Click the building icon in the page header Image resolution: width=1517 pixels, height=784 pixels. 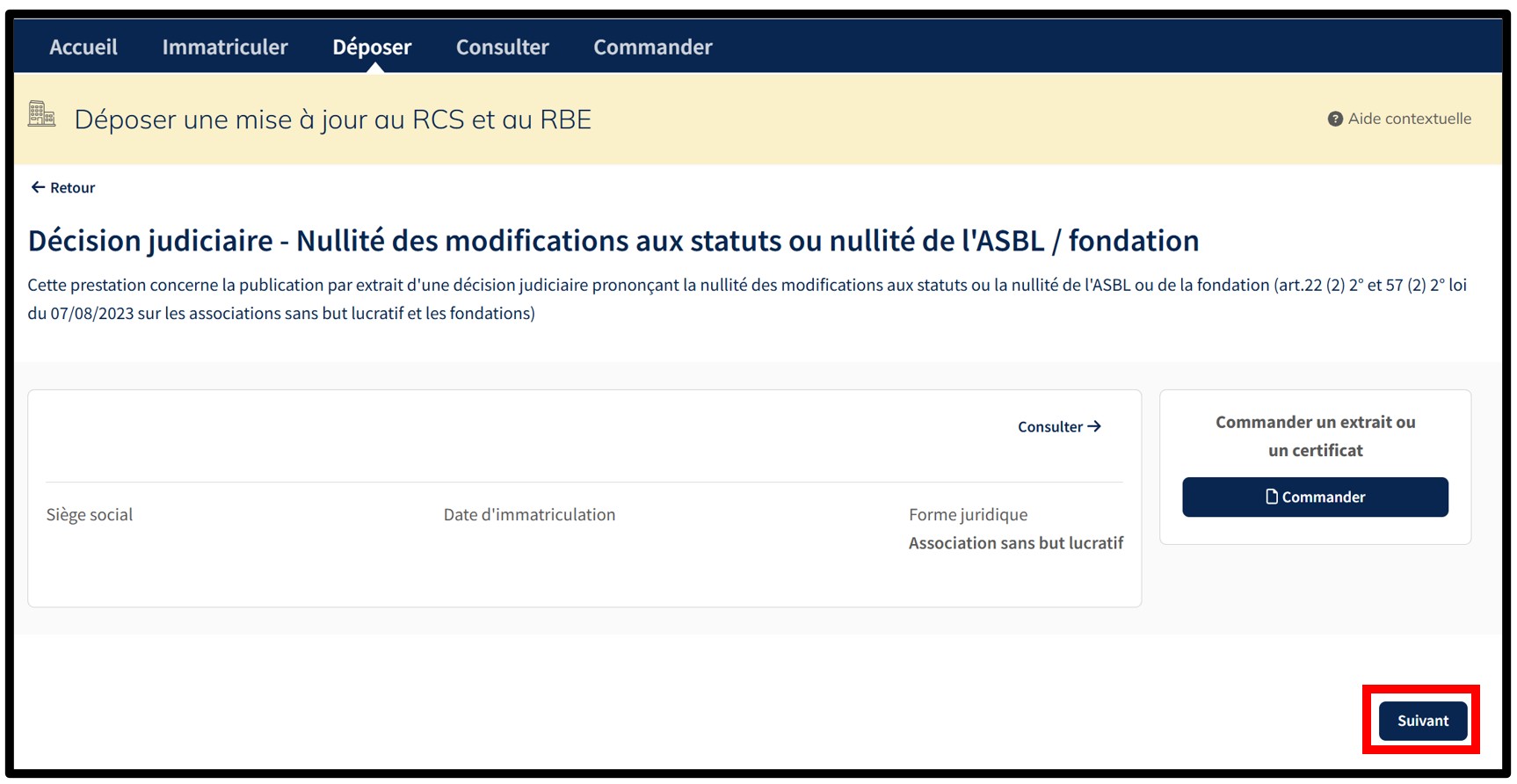click(41, 115)
